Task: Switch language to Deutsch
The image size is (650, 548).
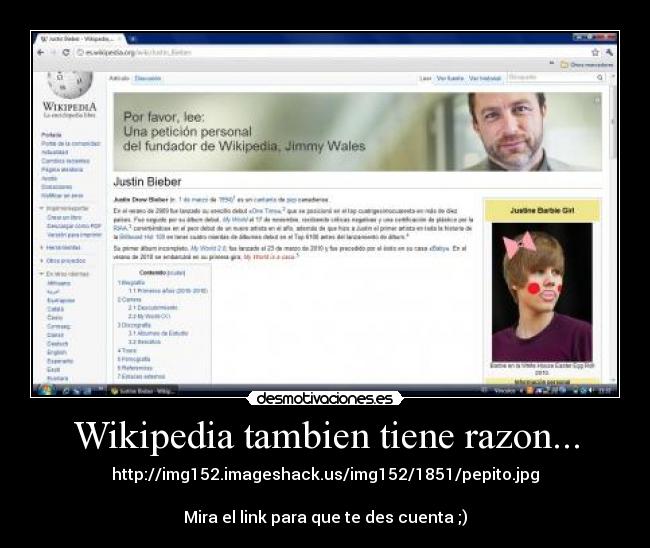Action: click(57, 344)
